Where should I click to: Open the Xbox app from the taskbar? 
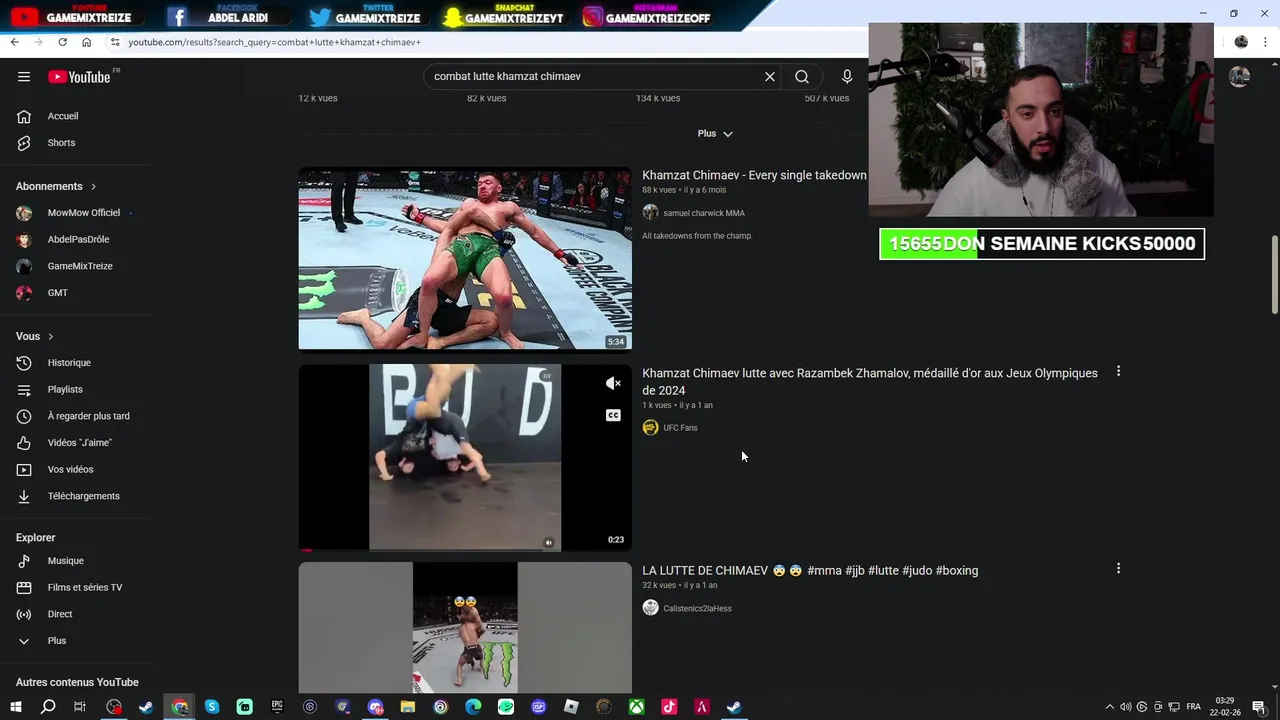[x=636, y=707]
